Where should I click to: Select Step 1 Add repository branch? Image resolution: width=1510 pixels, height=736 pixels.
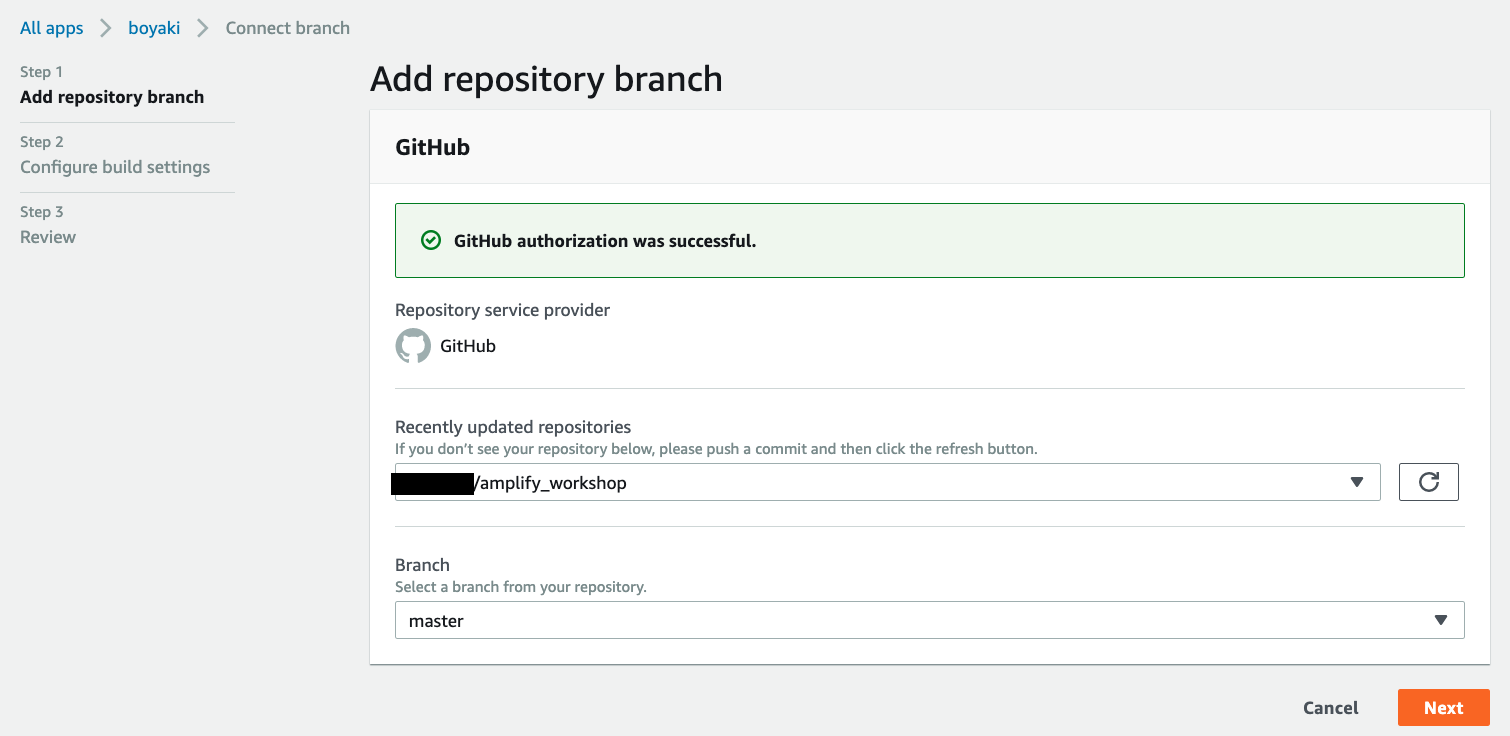point(112,97)
